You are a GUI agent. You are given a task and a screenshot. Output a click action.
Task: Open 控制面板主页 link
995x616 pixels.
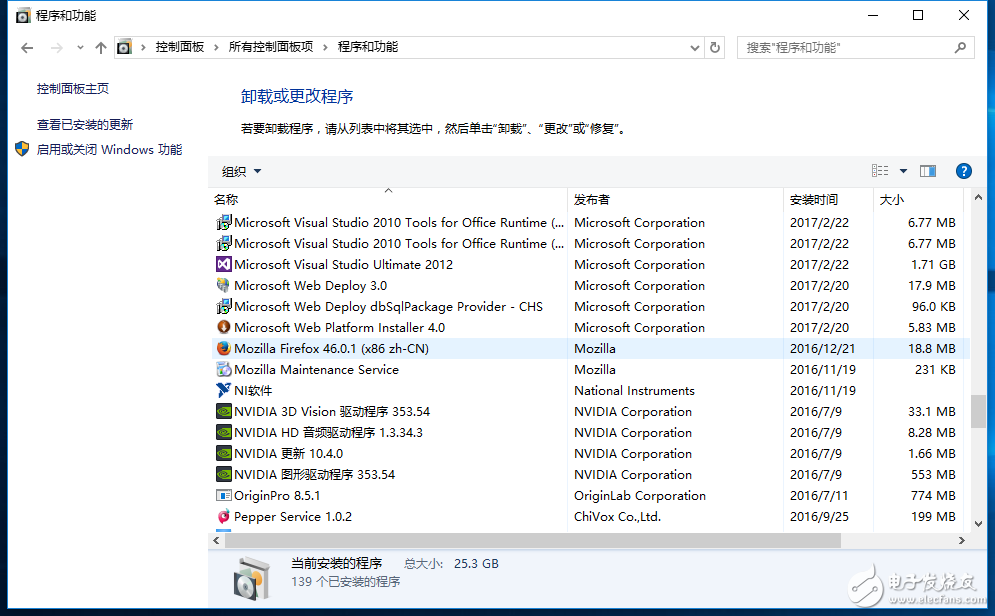pos(73,89)
